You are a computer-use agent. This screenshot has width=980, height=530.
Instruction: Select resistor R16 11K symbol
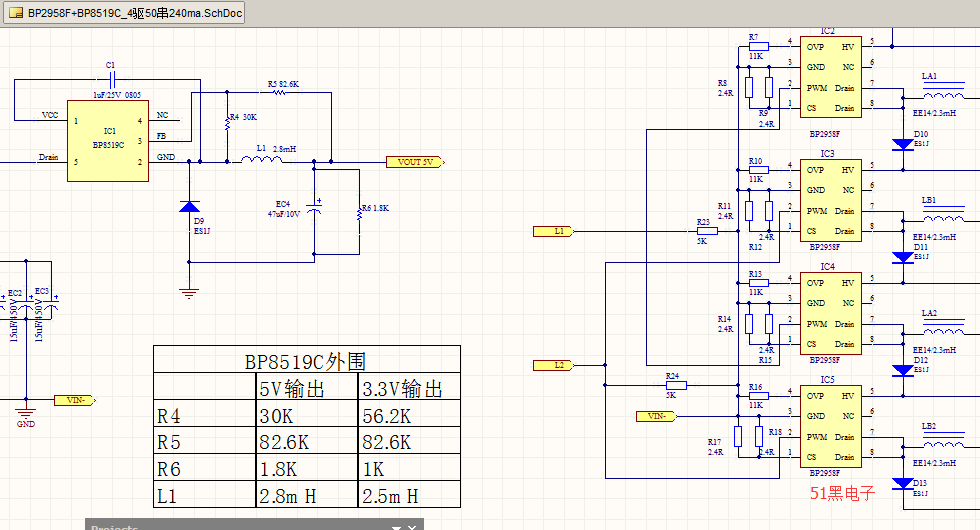[x=759, y=396]
